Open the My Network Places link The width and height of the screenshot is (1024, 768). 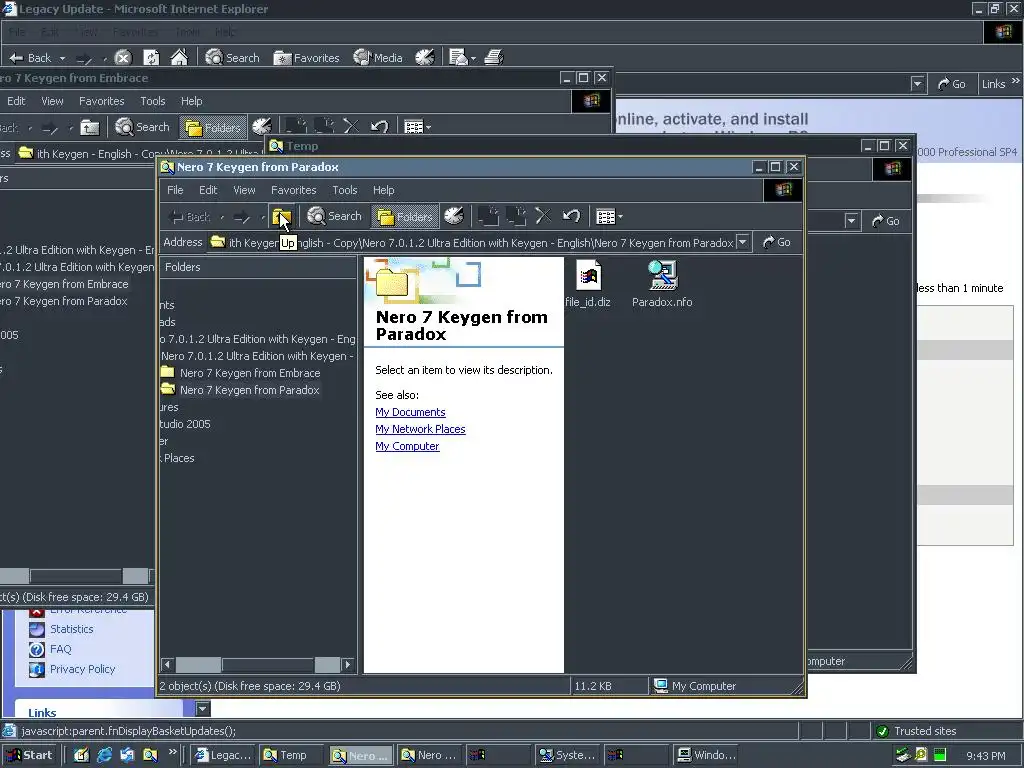coord(421,429)
